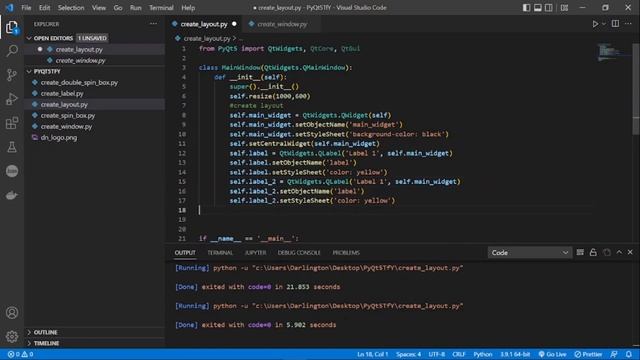The width and height of the screenshot is (640, 360).
Task: Select the create_layout.py editor tab
Action: tap(204, 24)
